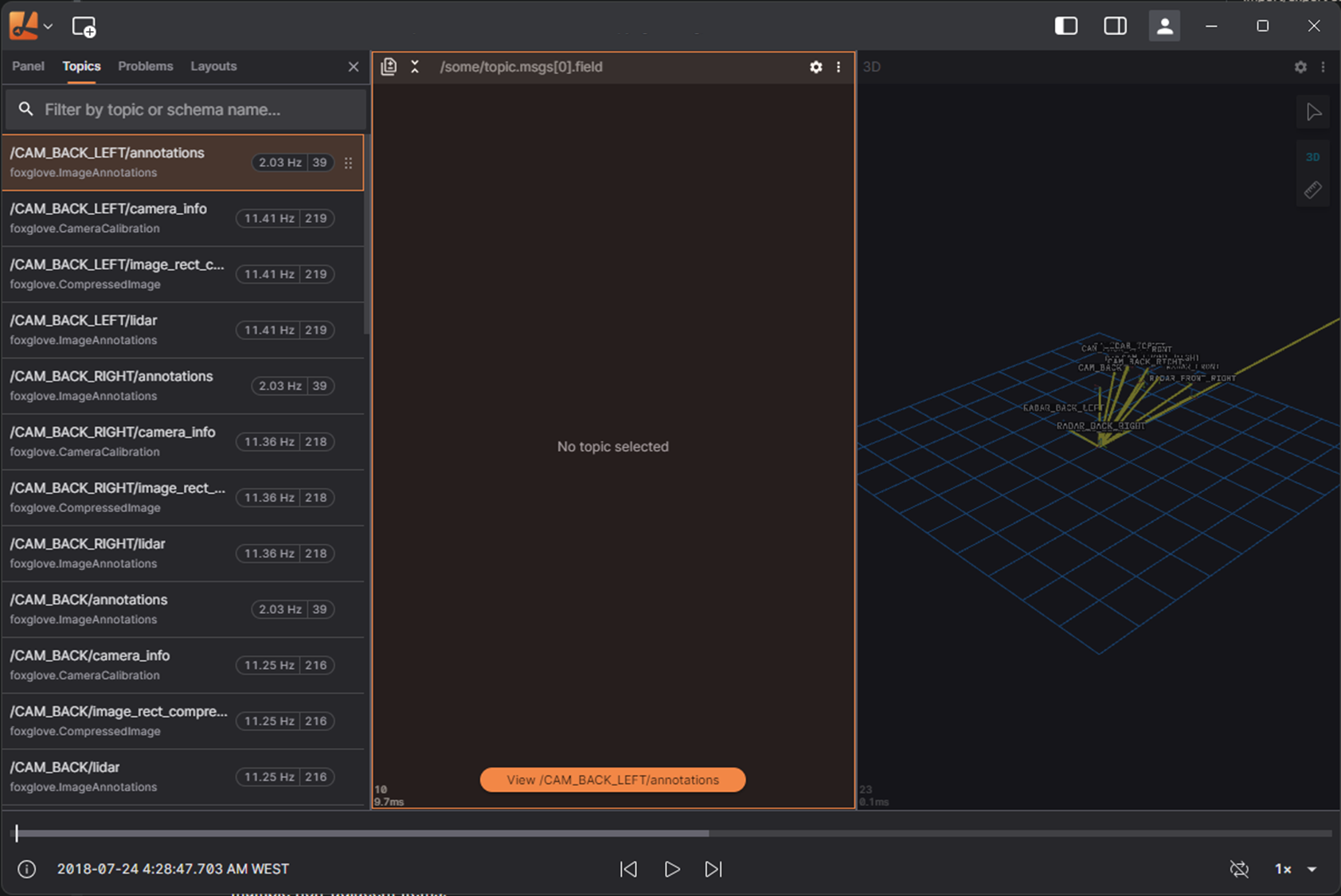Open the Layouts tab
1341x896 pixels.
coord(213,66)
